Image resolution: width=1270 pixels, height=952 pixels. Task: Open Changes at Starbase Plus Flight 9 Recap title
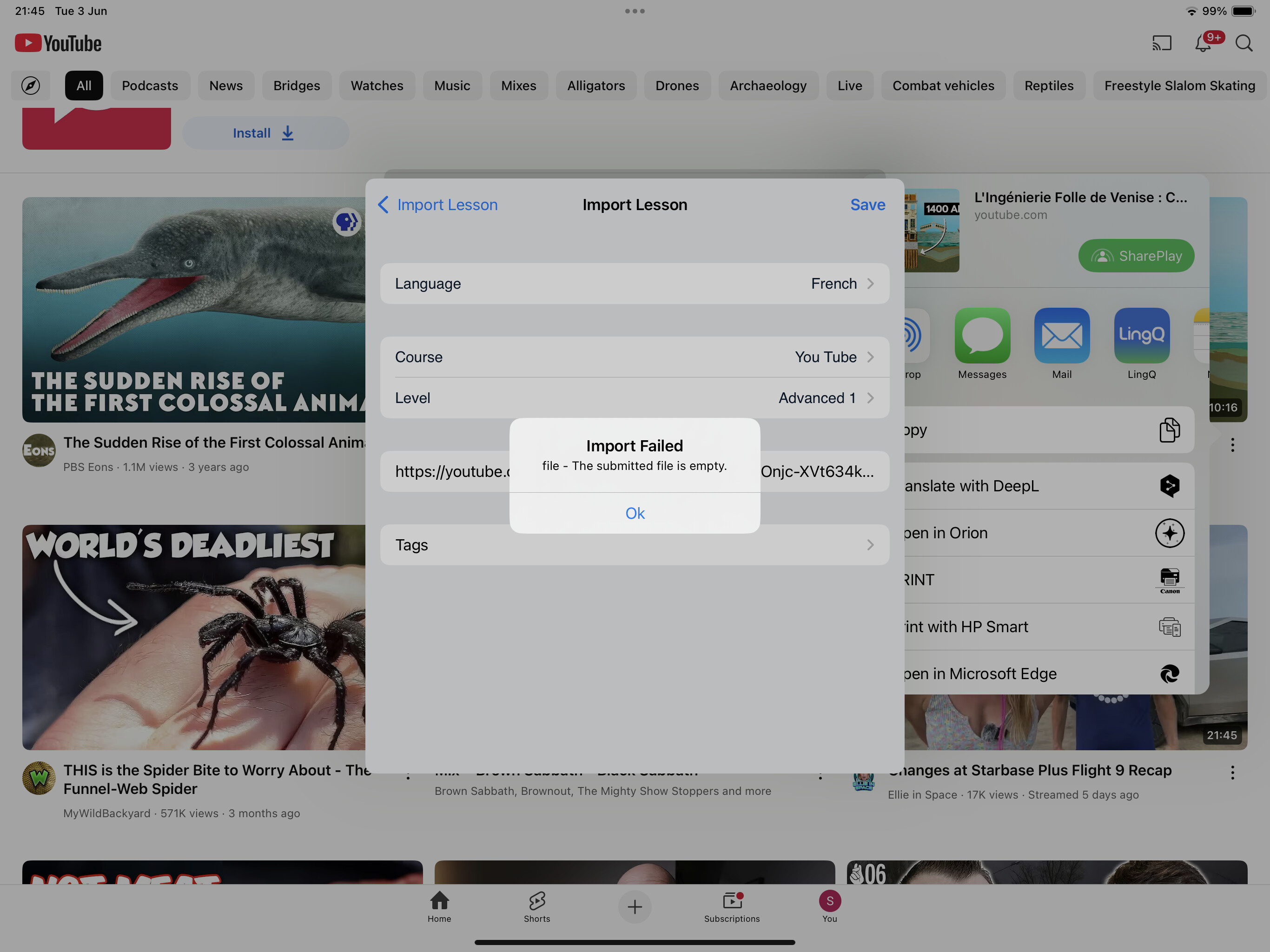(1030, 770)
